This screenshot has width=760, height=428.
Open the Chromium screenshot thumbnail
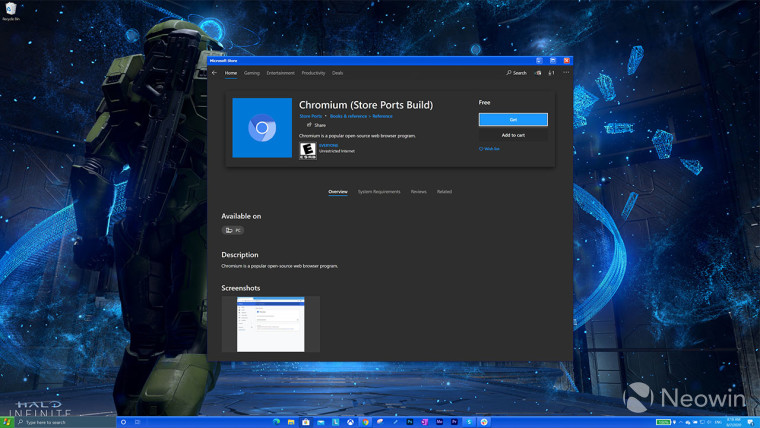(x=270, y=324)
